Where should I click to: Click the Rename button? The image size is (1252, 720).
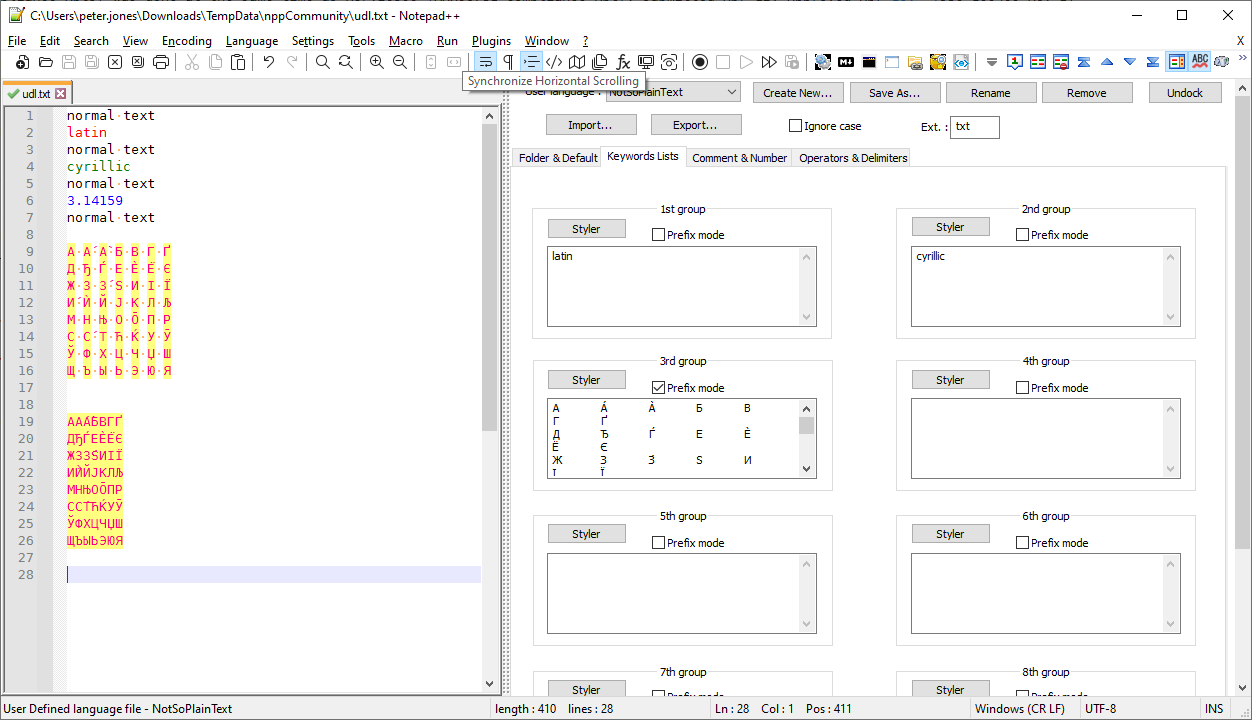pyautogui.click(x=991, y=93)
